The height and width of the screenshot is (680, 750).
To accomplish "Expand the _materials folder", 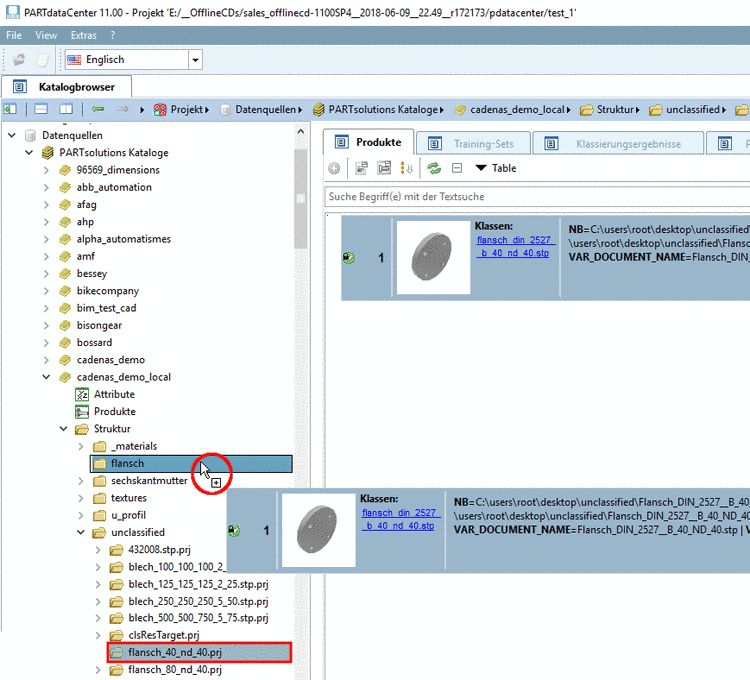I will (x=81, y=446).
